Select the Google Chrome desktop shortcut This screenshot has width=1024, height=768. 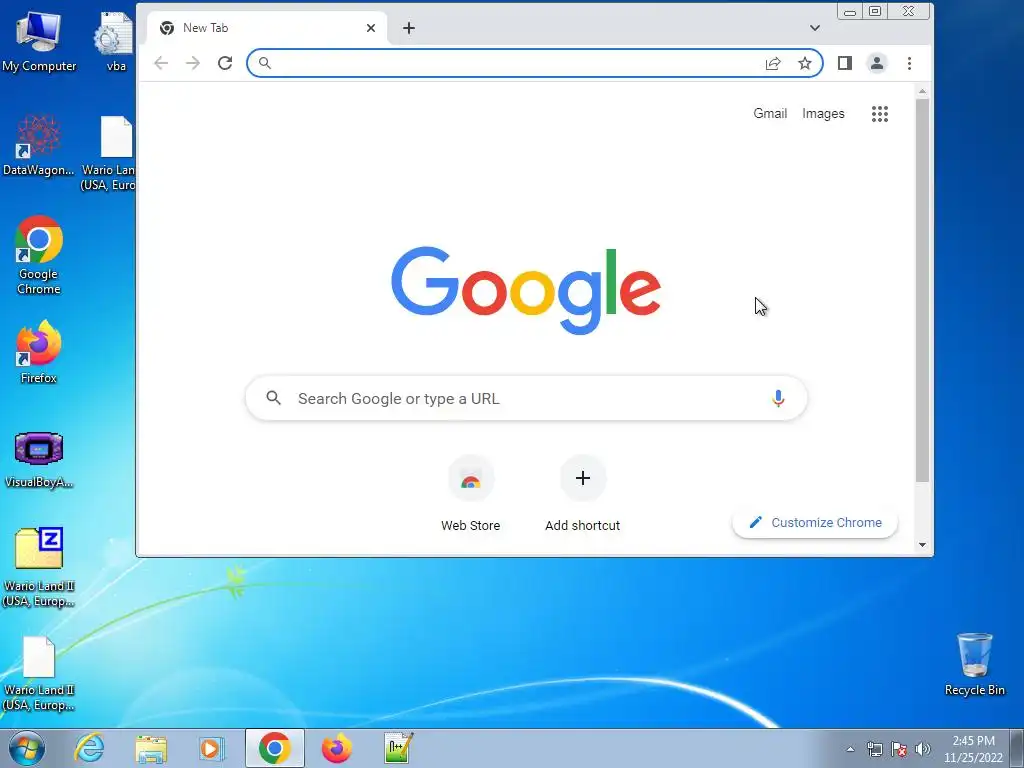(39, 255)
